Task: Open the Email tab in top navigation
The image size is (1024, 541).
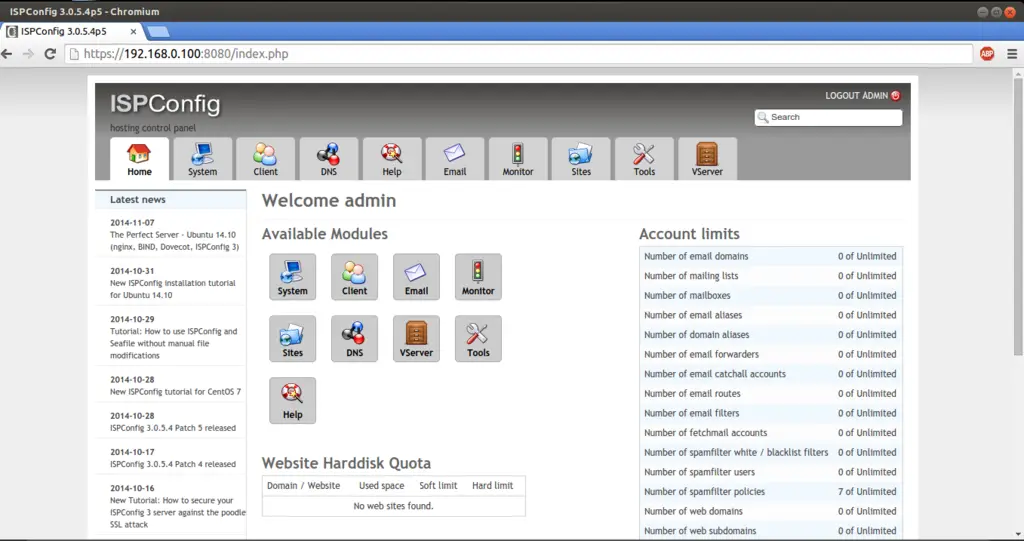Action: point(455,159)
